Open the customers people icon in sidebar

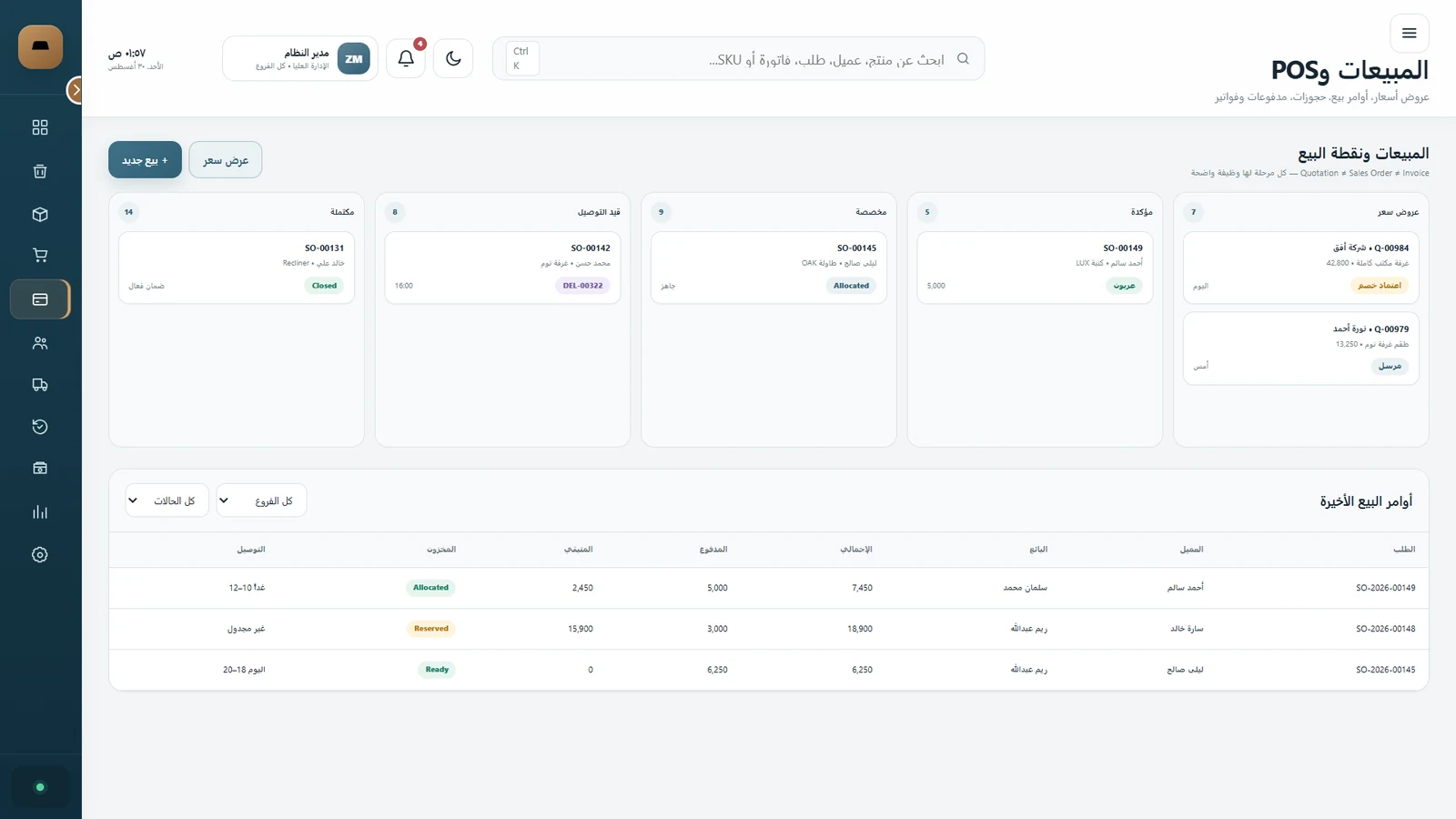40,343
